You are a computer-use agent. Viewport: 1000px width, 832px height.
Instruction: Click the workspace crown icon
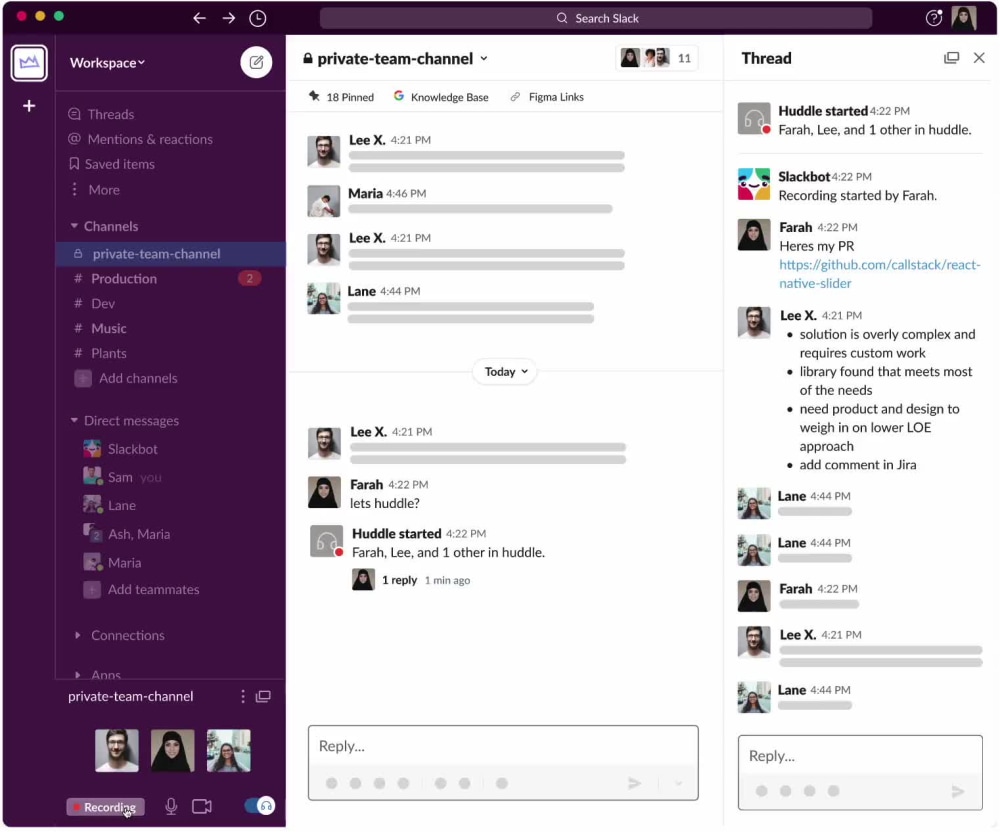click(29, 62)
